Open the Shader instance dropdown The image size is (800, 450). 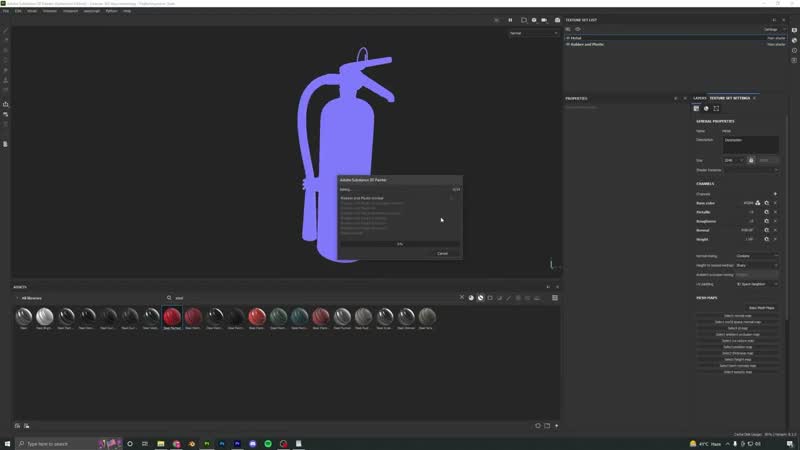(x=751, y=170)
